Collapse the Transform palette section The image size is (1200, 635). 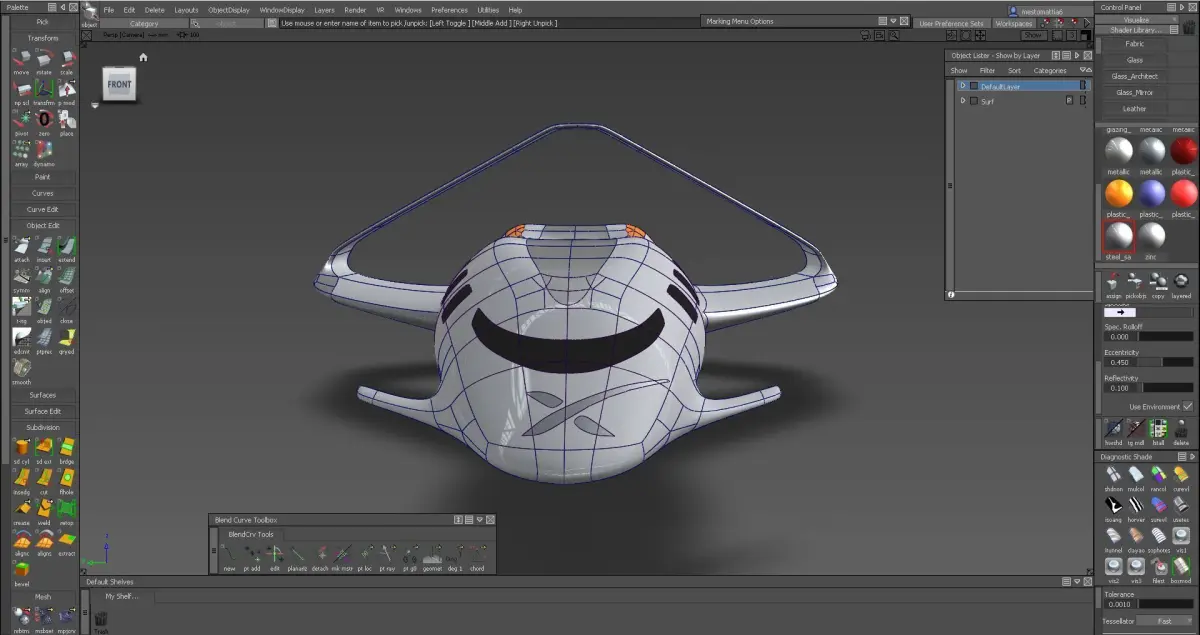click(x=43, y=38)
